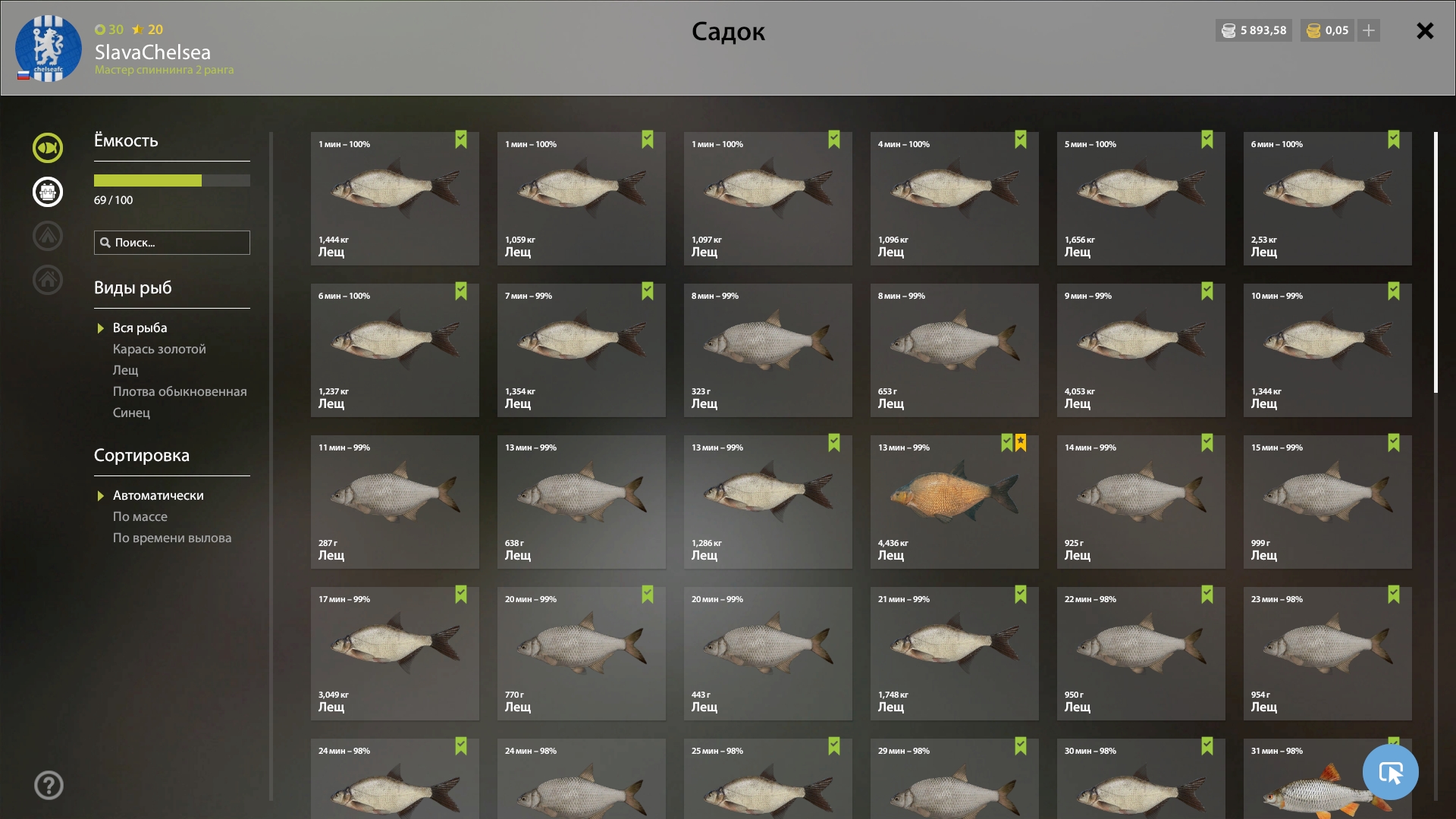This screenshot has width=1456, height=819.
Task: Click the silver coins balance icon
Action: 1228,30
